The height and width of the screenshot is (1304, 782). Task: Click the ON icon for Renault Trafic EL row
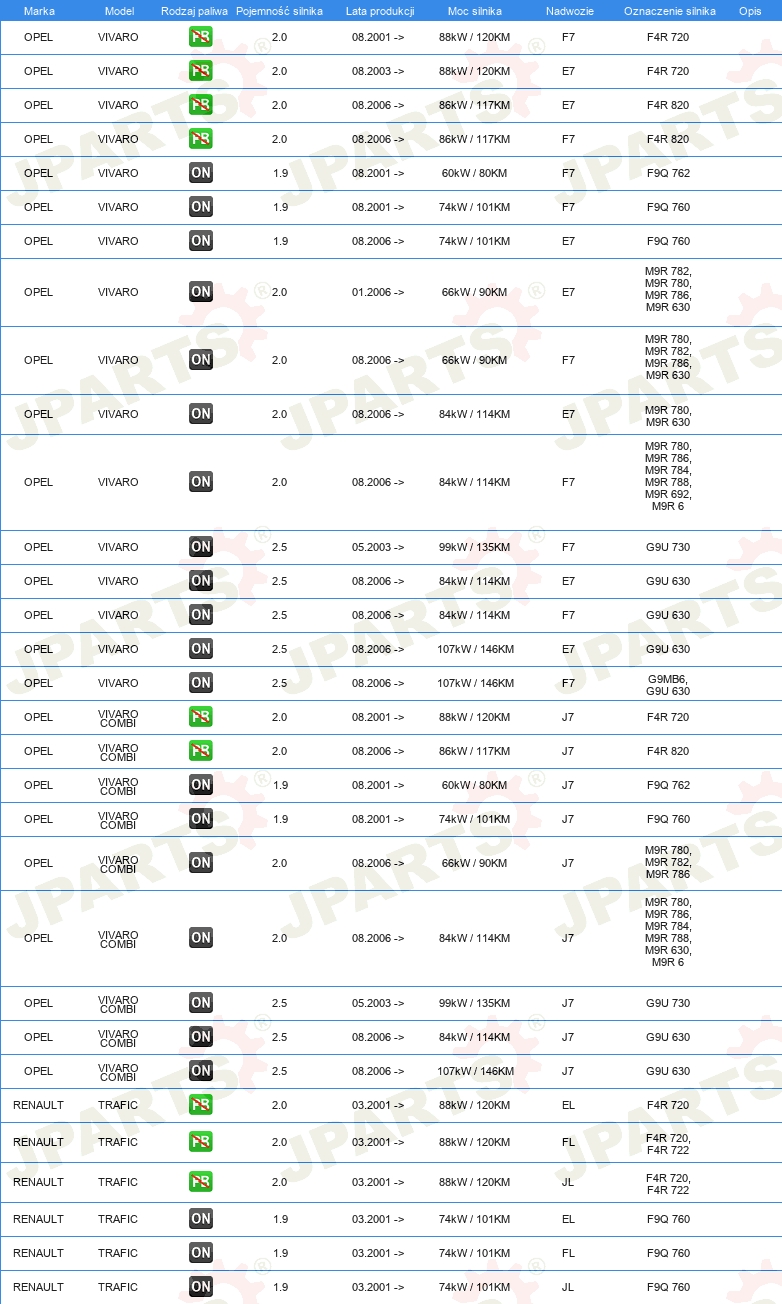pyautogui.click(x=201, y=1219)
